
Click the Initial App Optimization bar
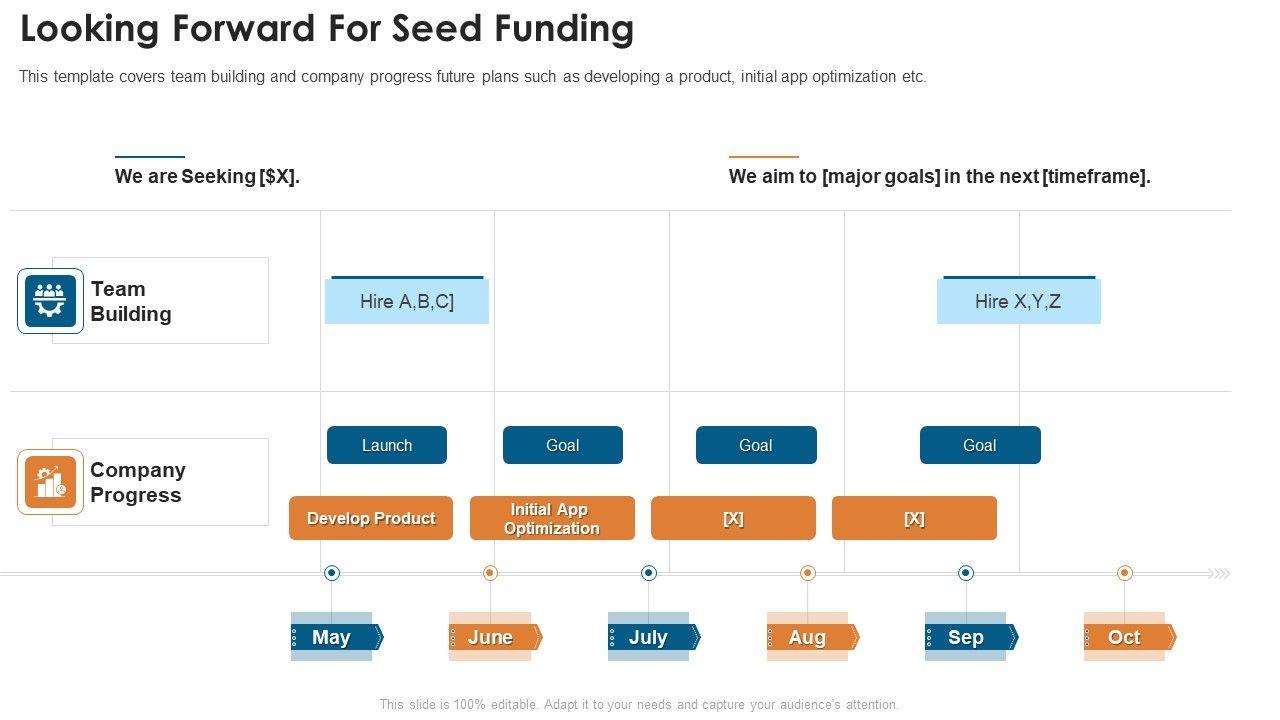552,518
